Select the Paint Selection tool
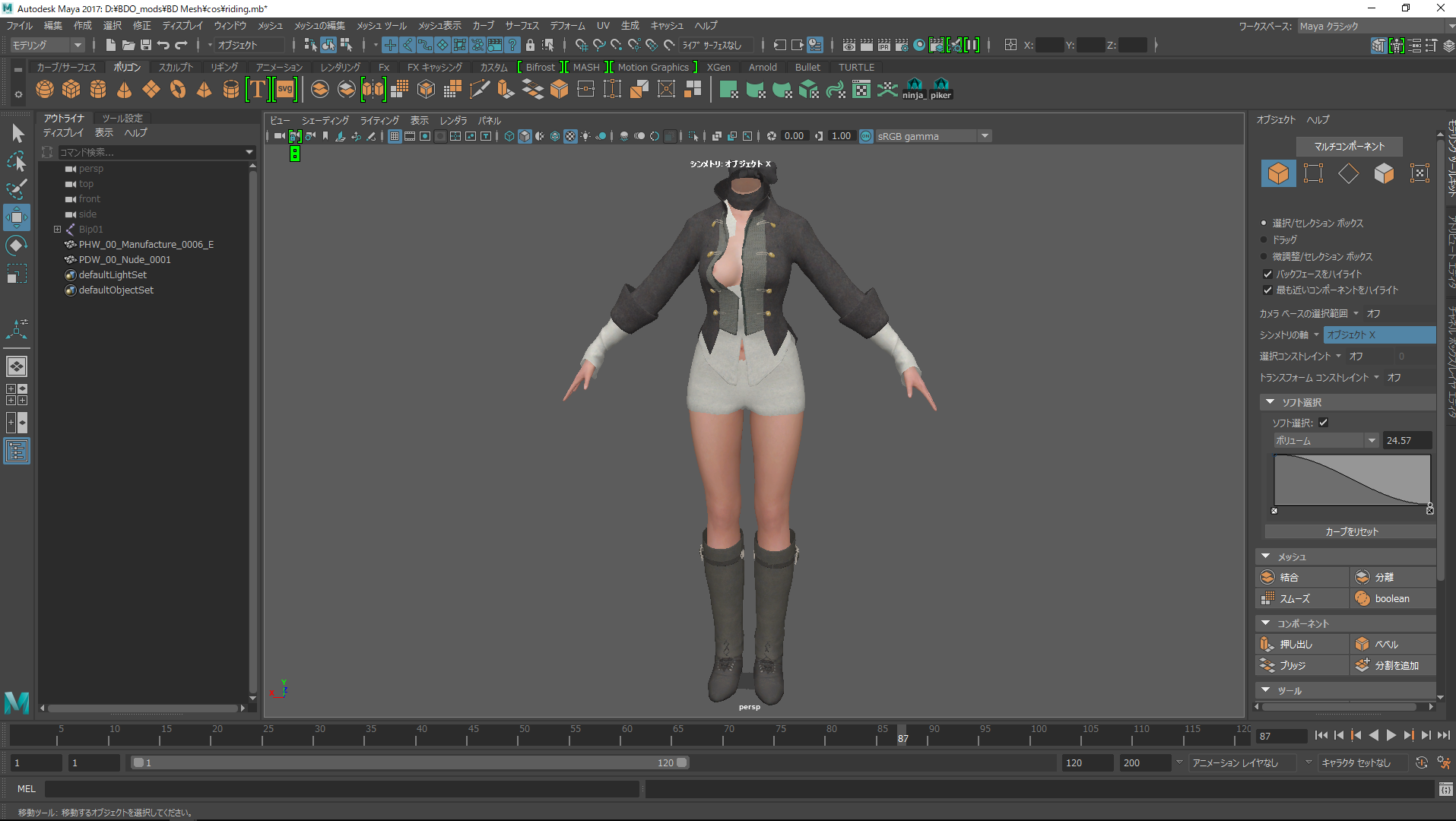 pyautogui.click(x=16, y=189)
